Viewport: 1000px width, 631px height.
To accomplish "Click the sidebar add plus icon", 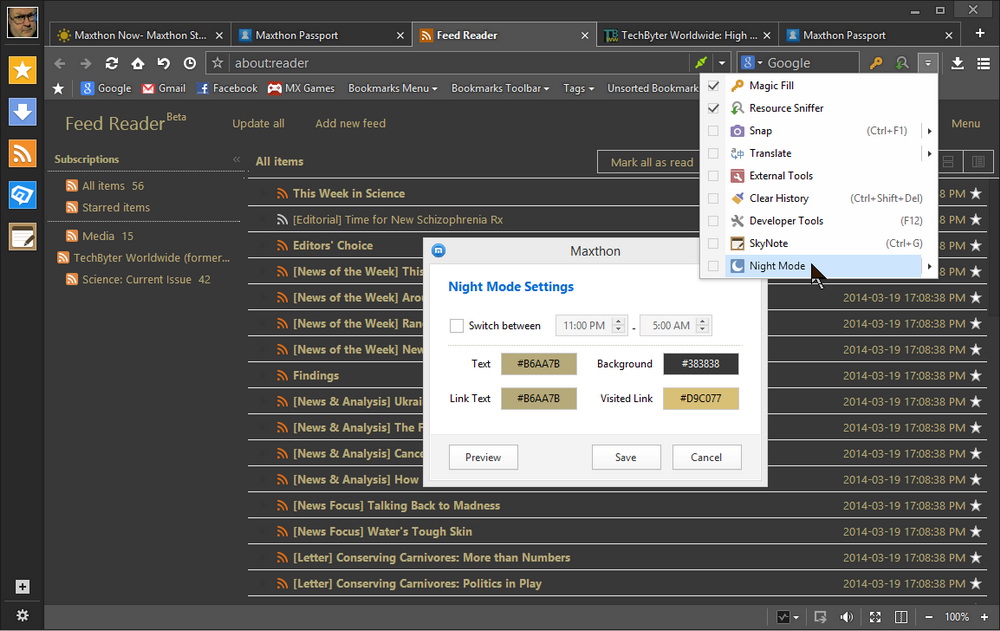I will (22, 586).
